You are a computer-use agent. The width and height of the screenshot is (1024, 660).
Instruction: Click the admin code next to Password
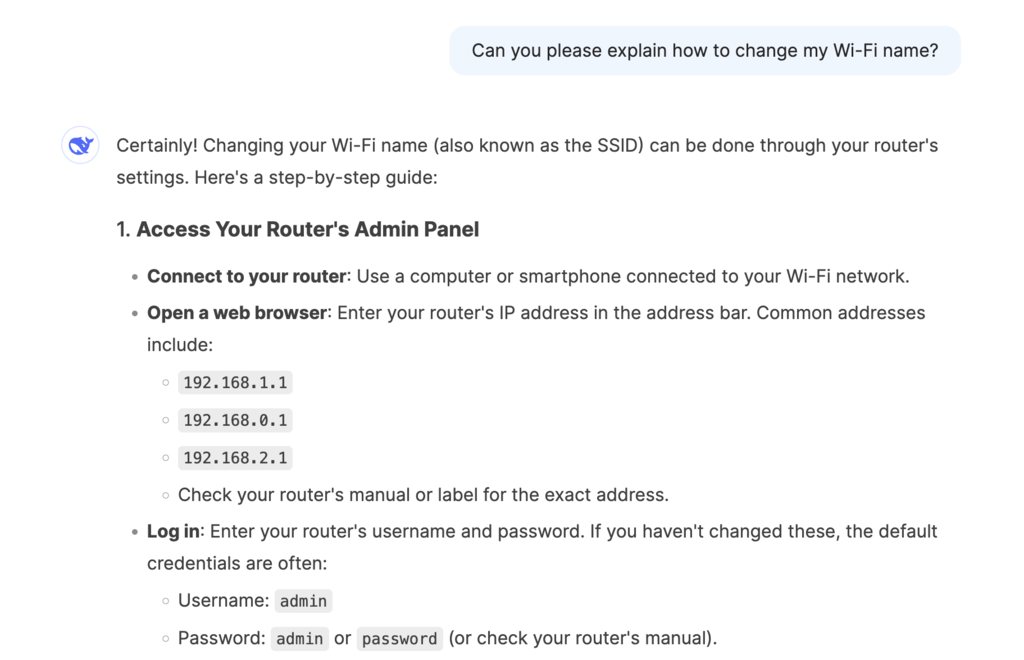point(299,638)
